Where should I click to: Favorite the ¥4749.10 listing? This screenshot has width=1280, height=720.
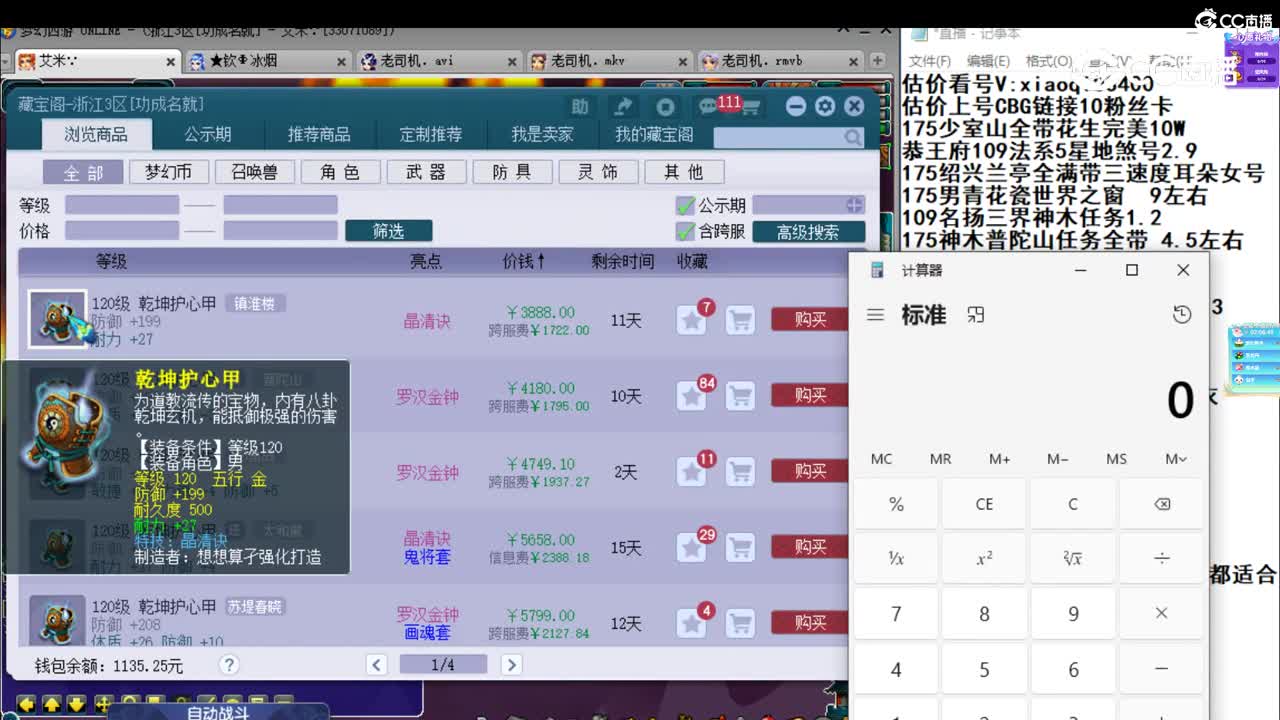(691, 471)
